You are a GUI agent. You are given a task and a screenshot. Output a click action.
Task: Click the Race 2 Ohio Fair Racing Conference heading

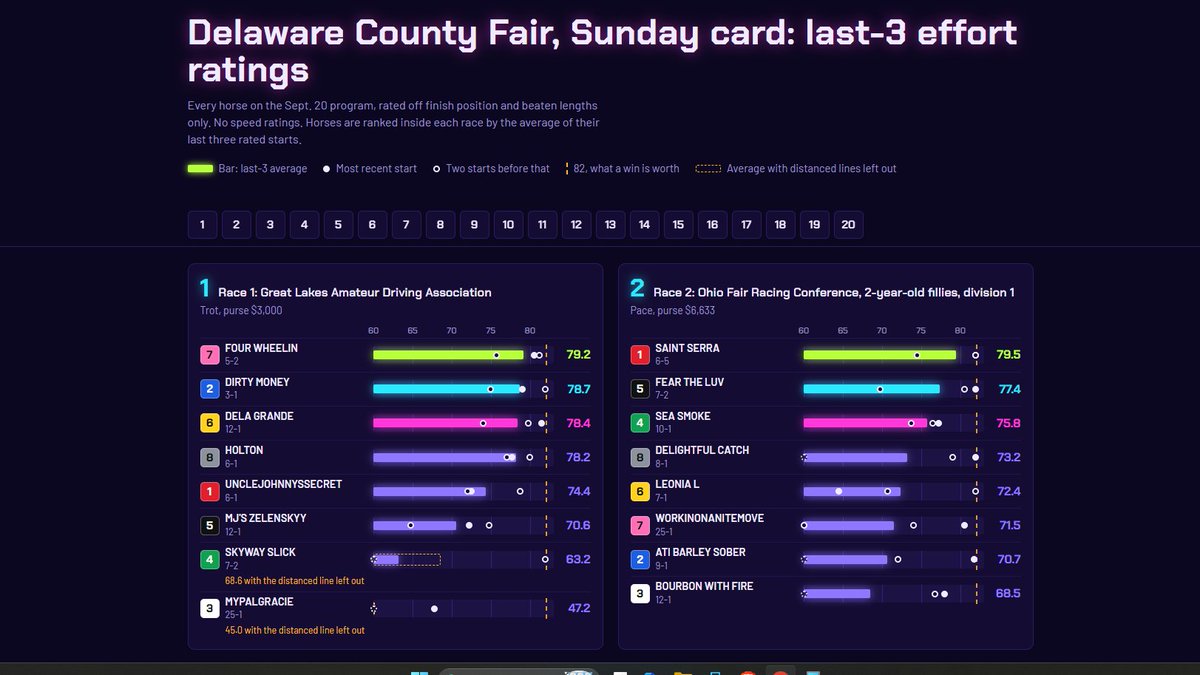[x=834, y=293]
